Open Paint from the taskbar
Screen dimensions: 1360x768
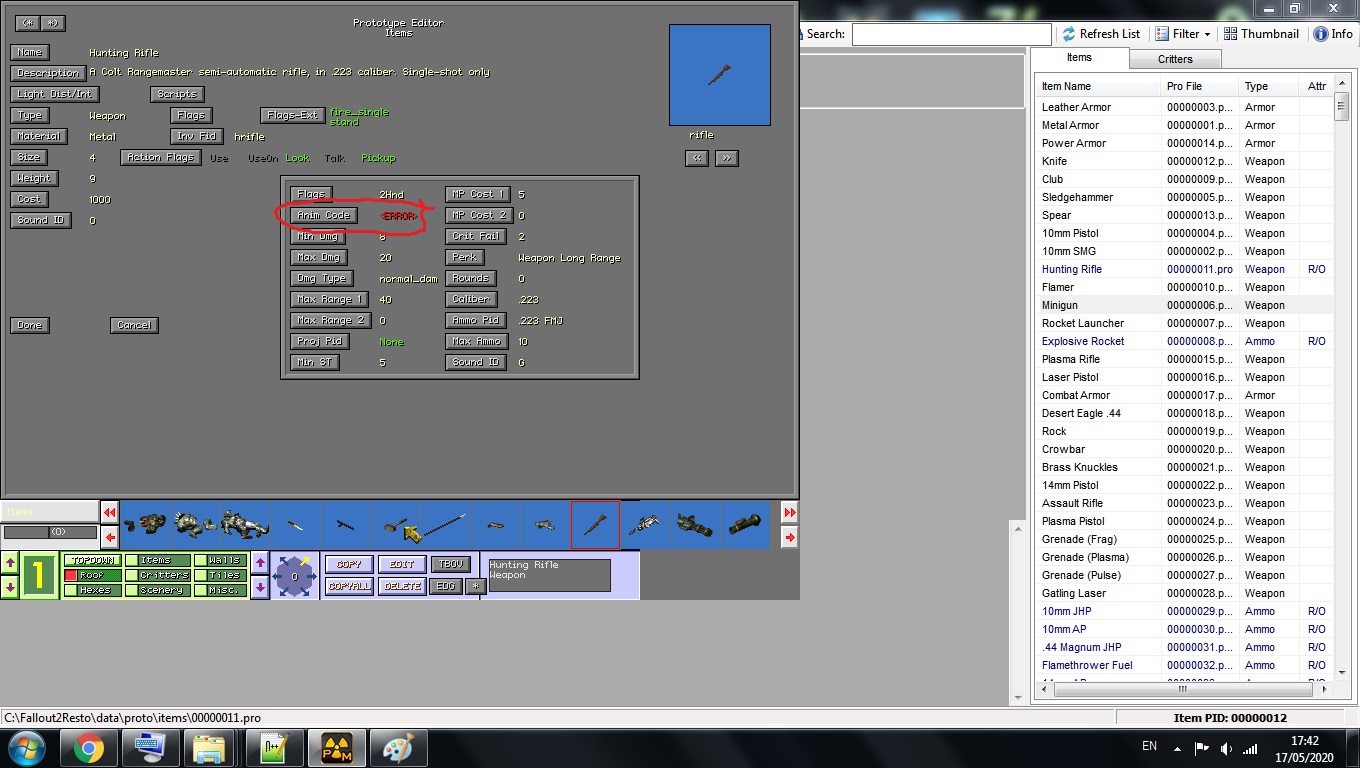(x=398, y=747)
